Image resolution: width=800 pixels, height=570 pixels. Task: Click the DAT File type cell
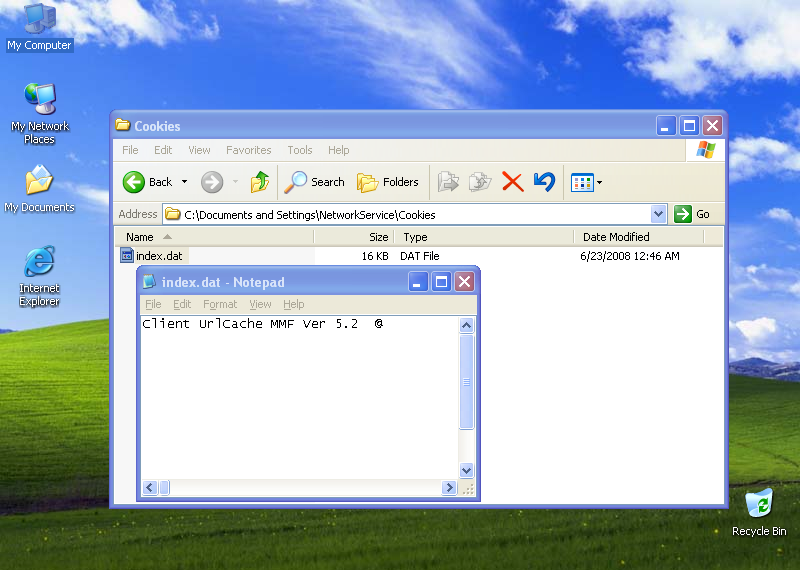coord(419,256)
